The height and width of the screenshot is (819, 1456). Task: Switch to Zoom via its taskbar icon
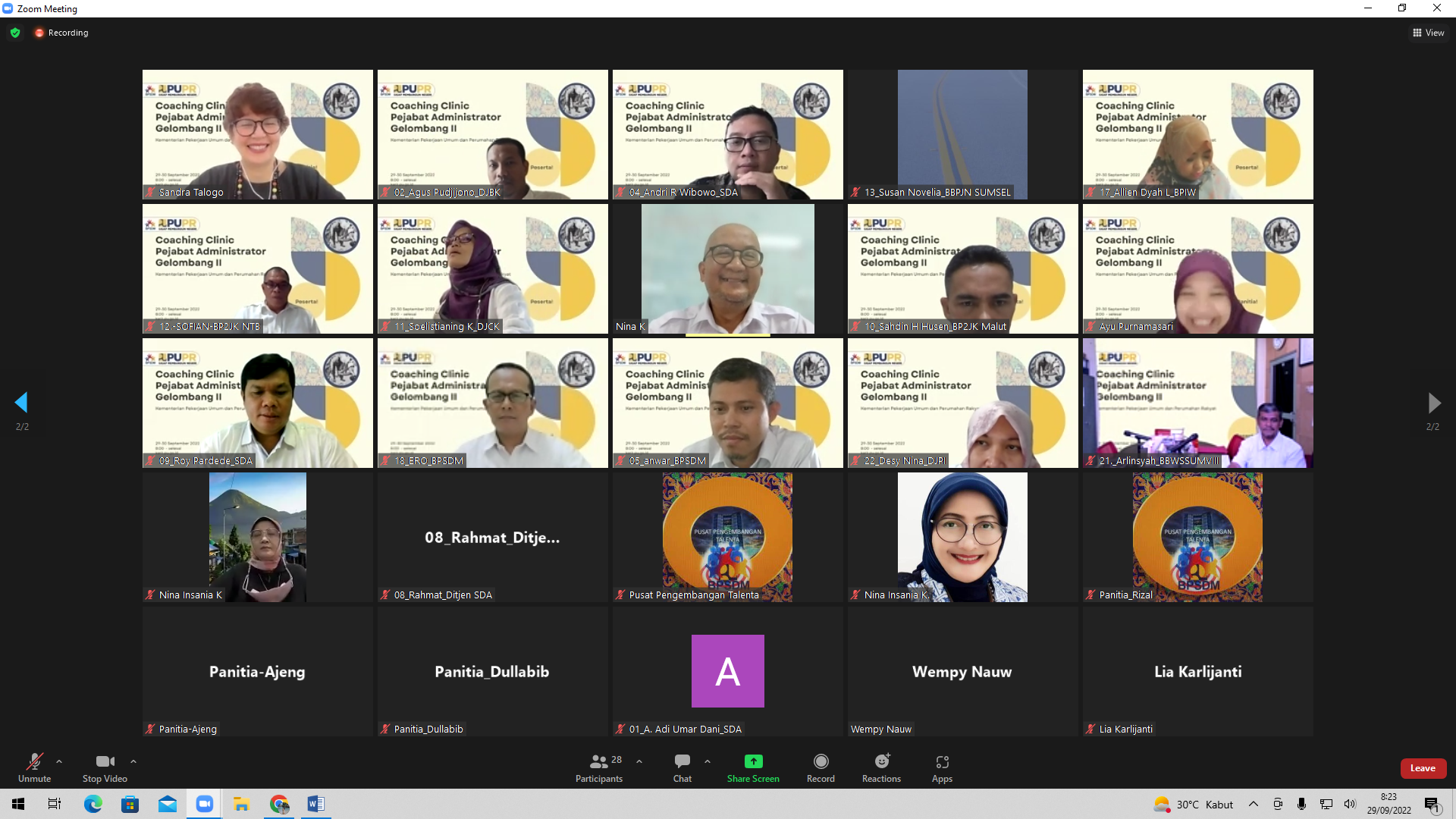click(x=204, y=804)
